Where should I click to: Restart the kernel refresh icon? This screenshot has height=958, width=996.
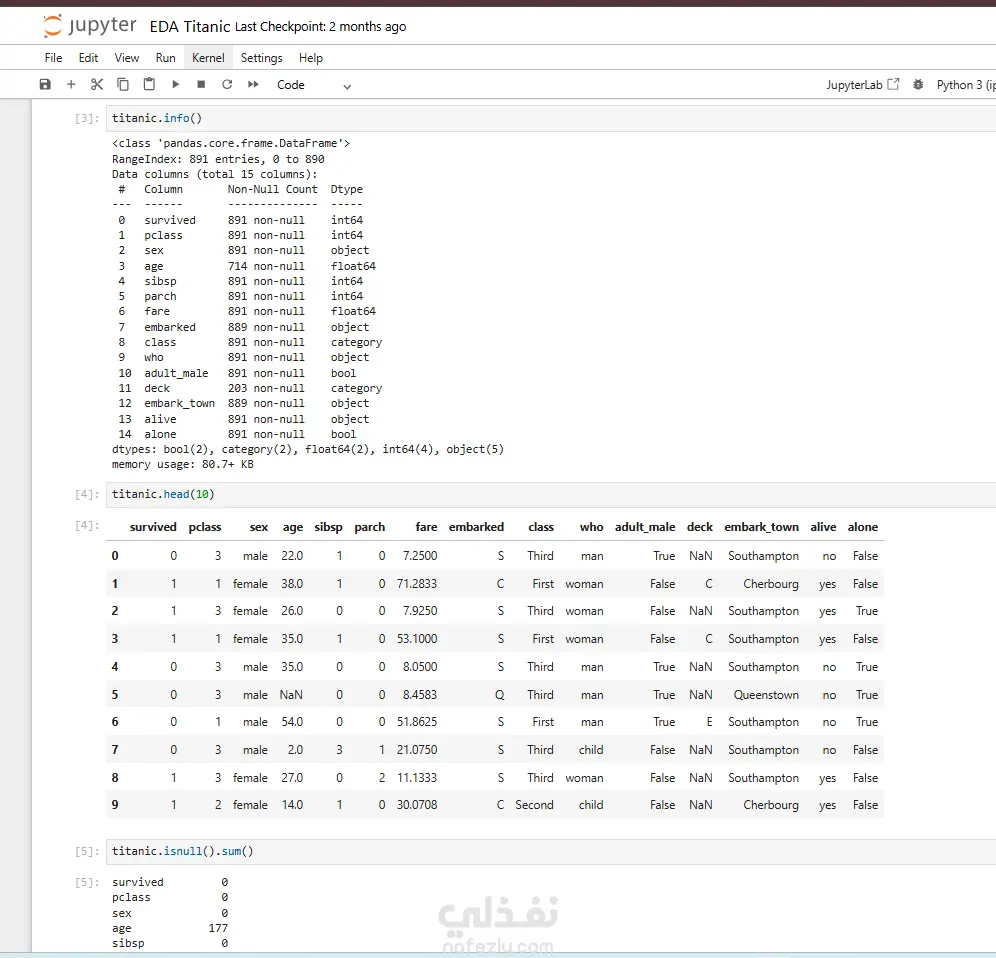click(227, 84)
